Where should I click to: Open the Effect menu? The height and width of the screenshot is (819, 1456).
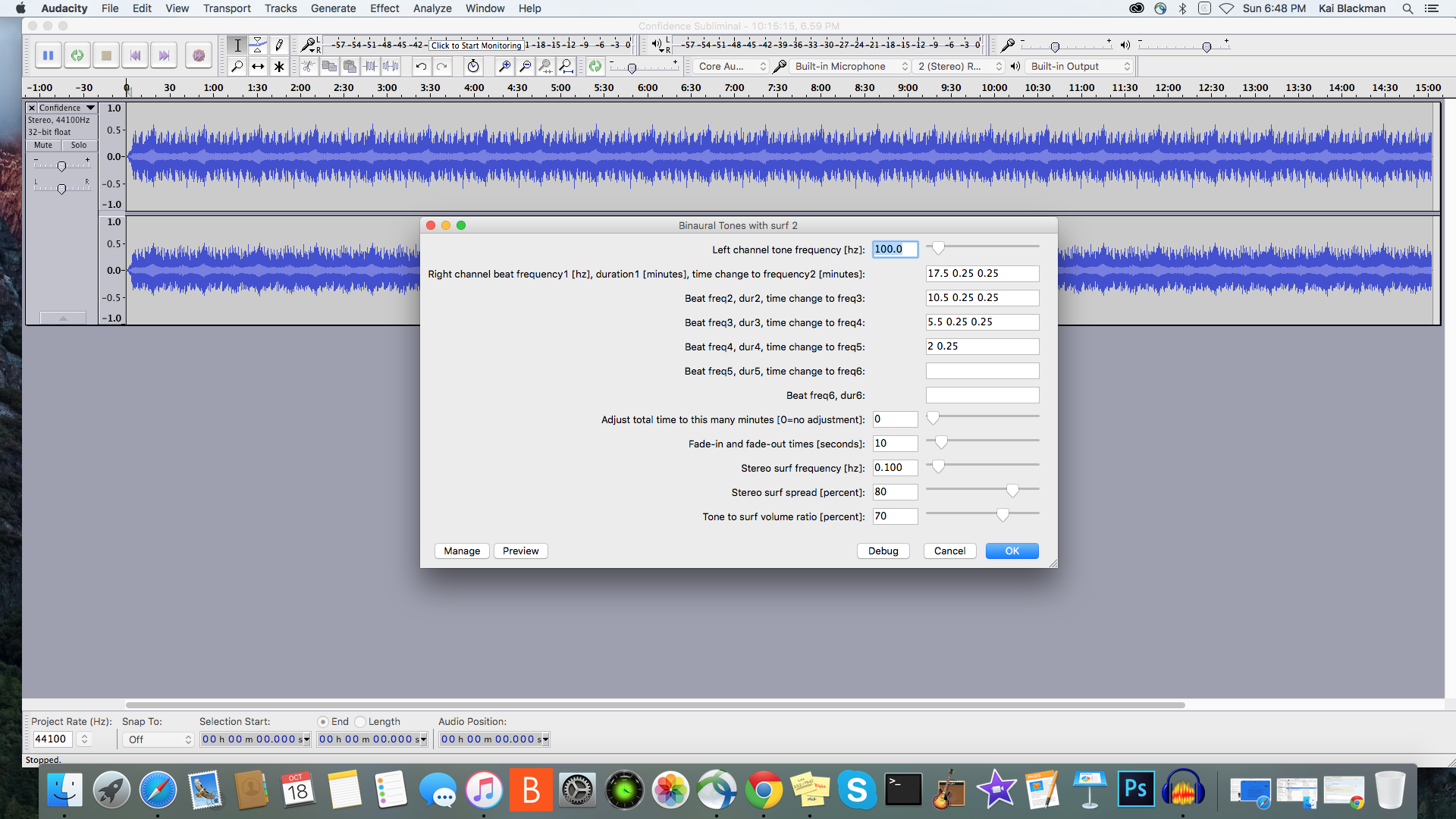point(384,8)
